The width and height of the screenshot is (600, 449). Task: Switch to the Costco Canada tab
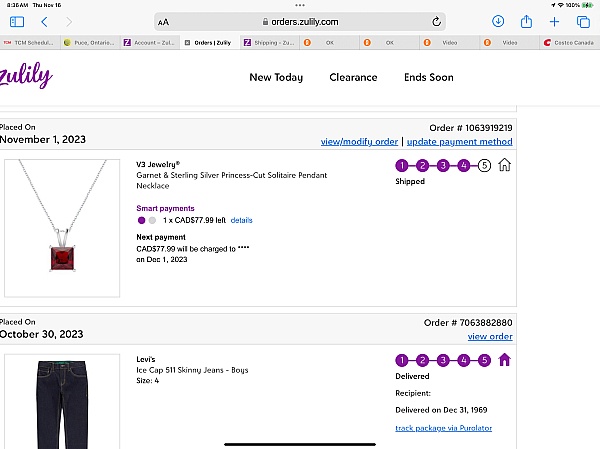tap(567, 42)
